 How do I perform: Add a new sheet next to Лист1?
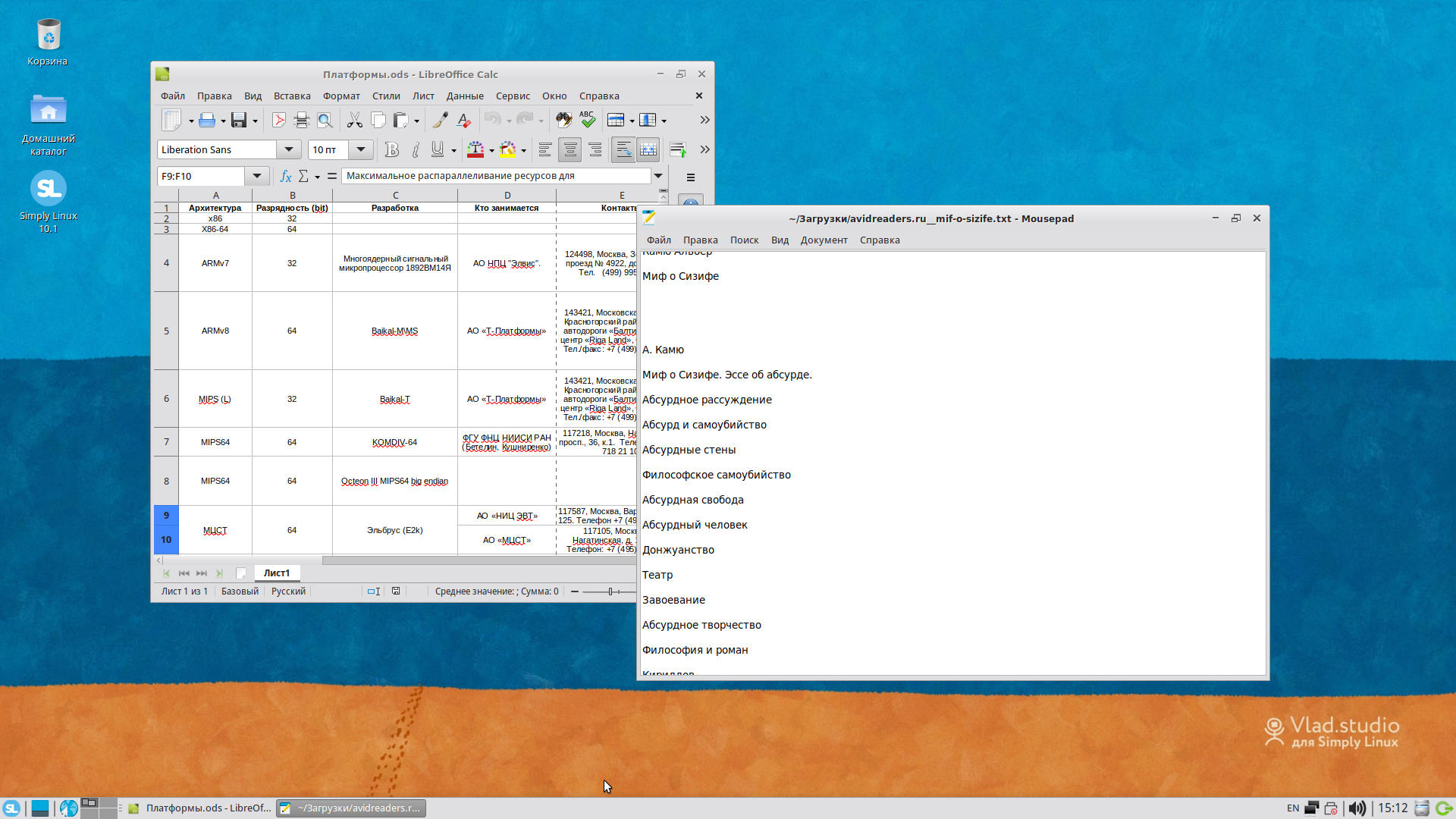pyautogui.click(x=241, y=574)
